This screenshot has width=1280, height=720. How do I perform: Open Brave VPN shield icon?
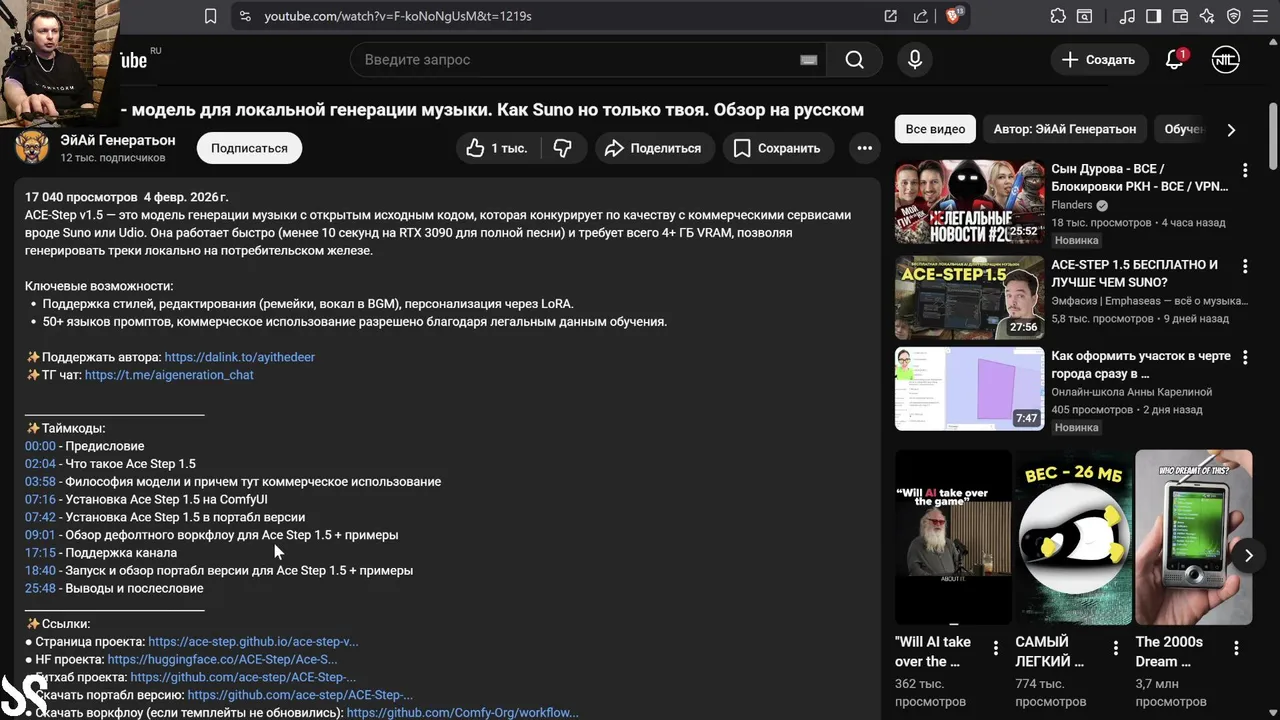coord(1234,16)
